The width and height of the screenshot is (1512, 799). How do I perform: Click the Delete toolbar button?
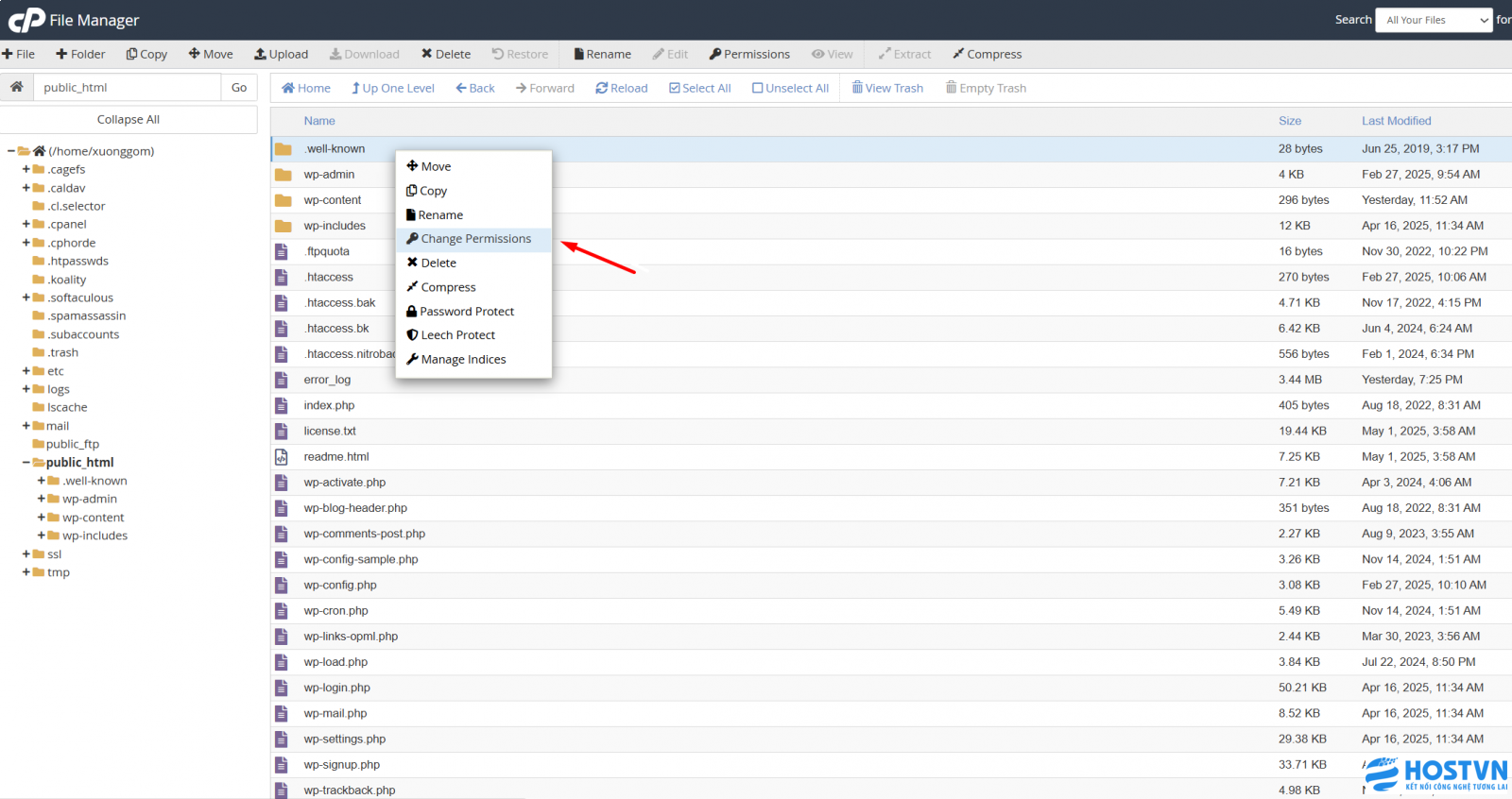coord(446,54)
